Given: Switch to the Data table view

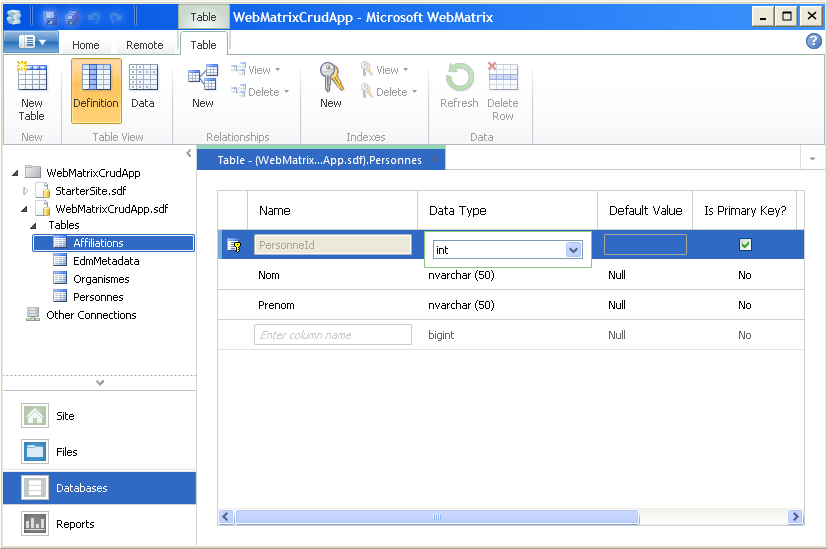Looking at the screenshot, I should click(x=143, y=89).
